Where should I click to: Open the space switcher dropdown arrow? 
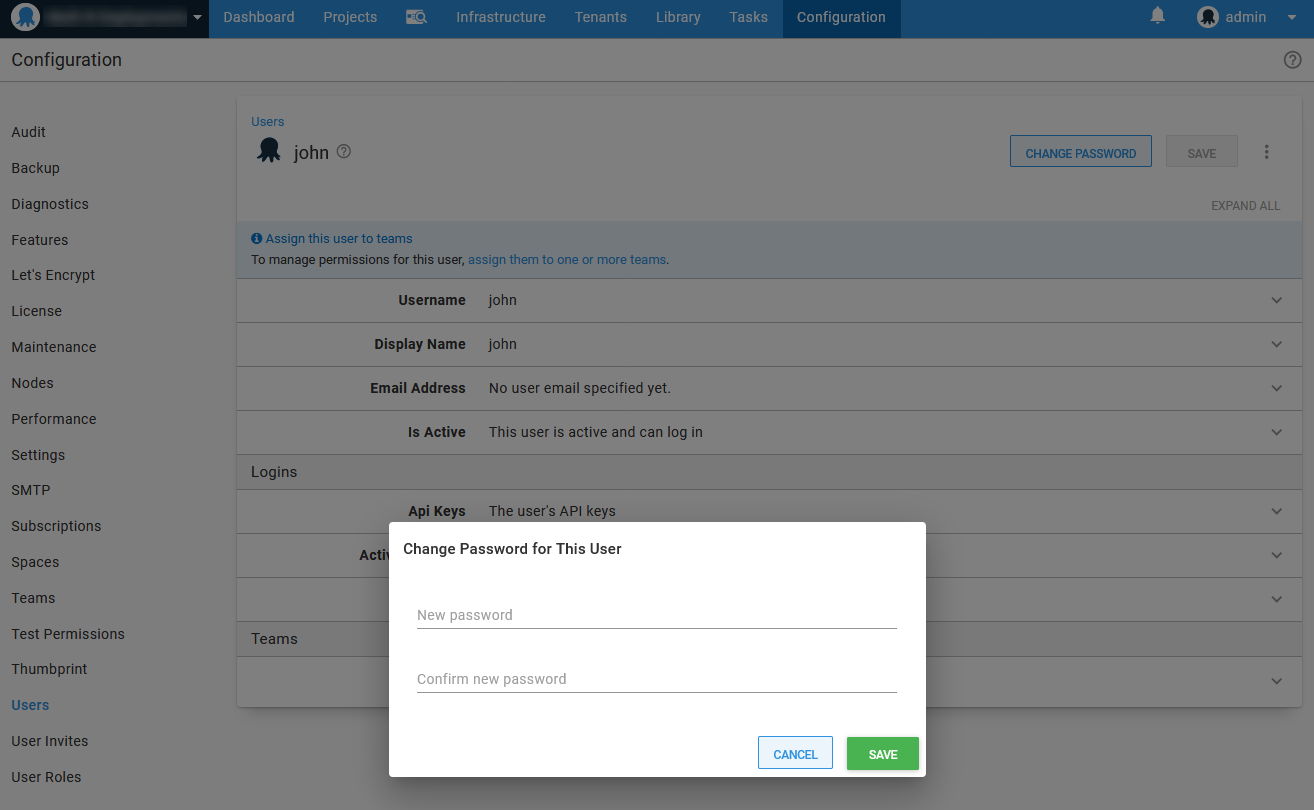click(197, 18)
